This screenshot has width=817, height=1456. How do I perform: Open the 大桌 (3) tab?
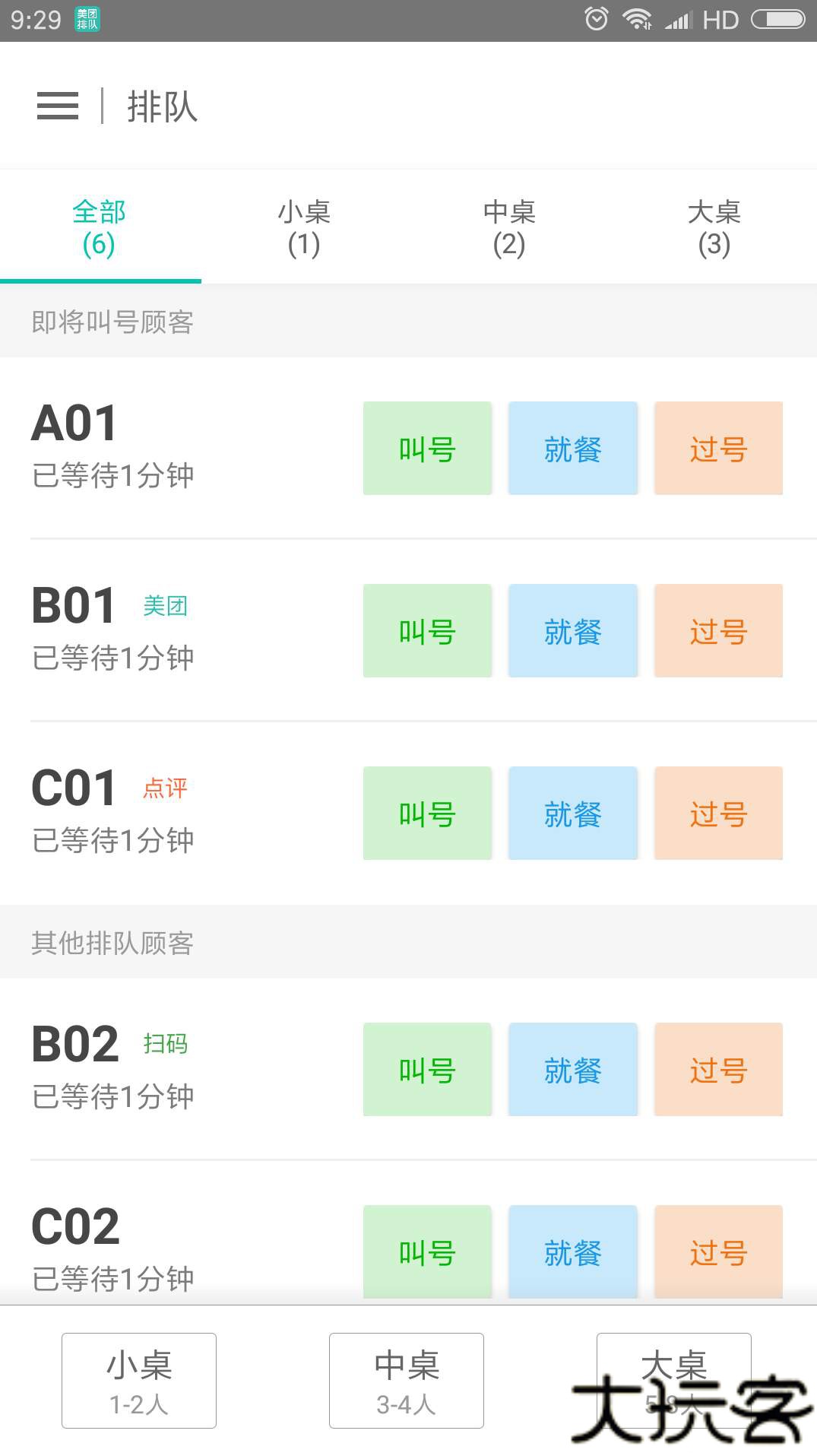[714, 227]
